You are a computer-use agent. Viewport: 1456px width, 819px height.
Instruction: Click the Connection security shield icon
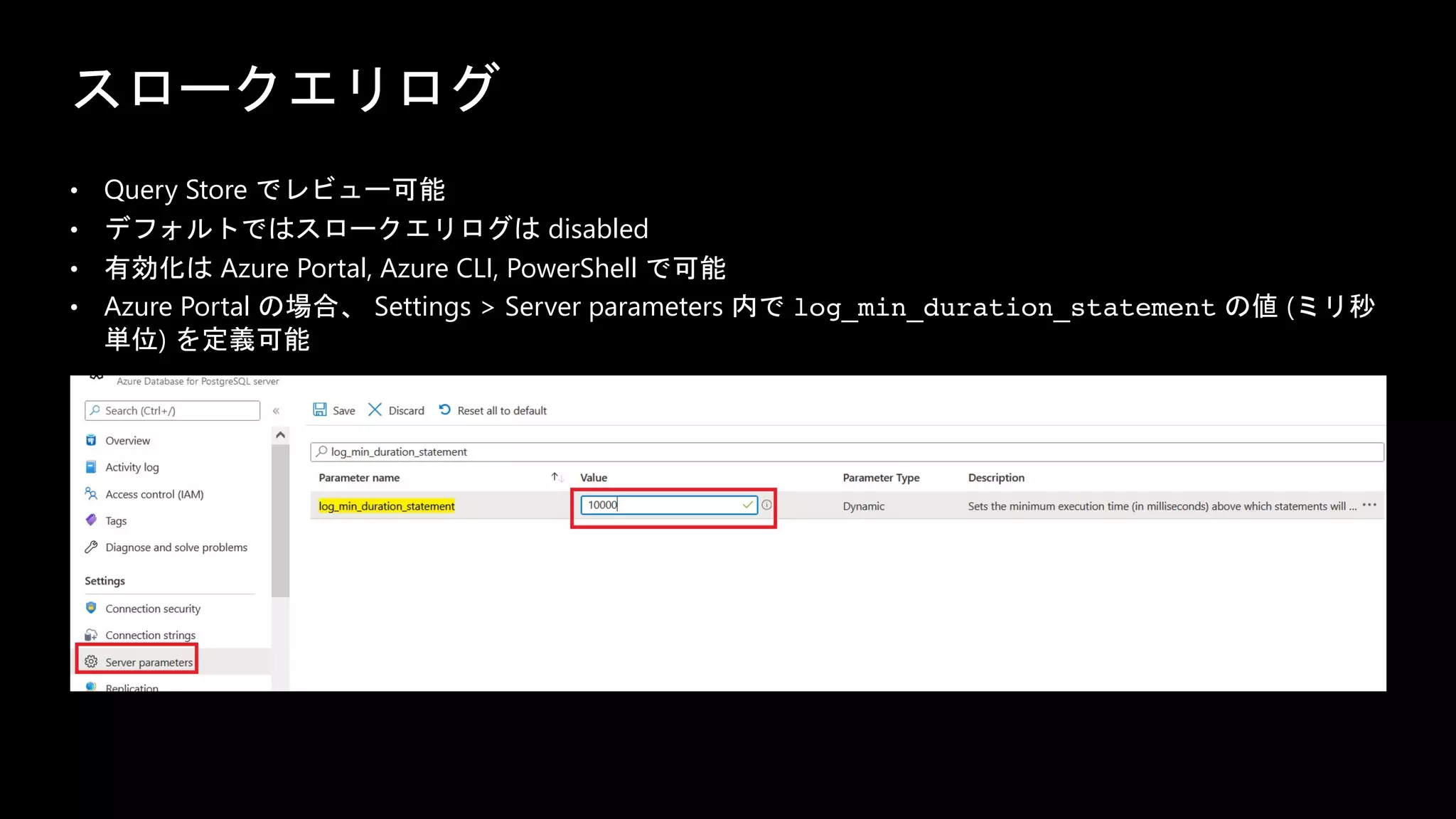pos(91,608)
